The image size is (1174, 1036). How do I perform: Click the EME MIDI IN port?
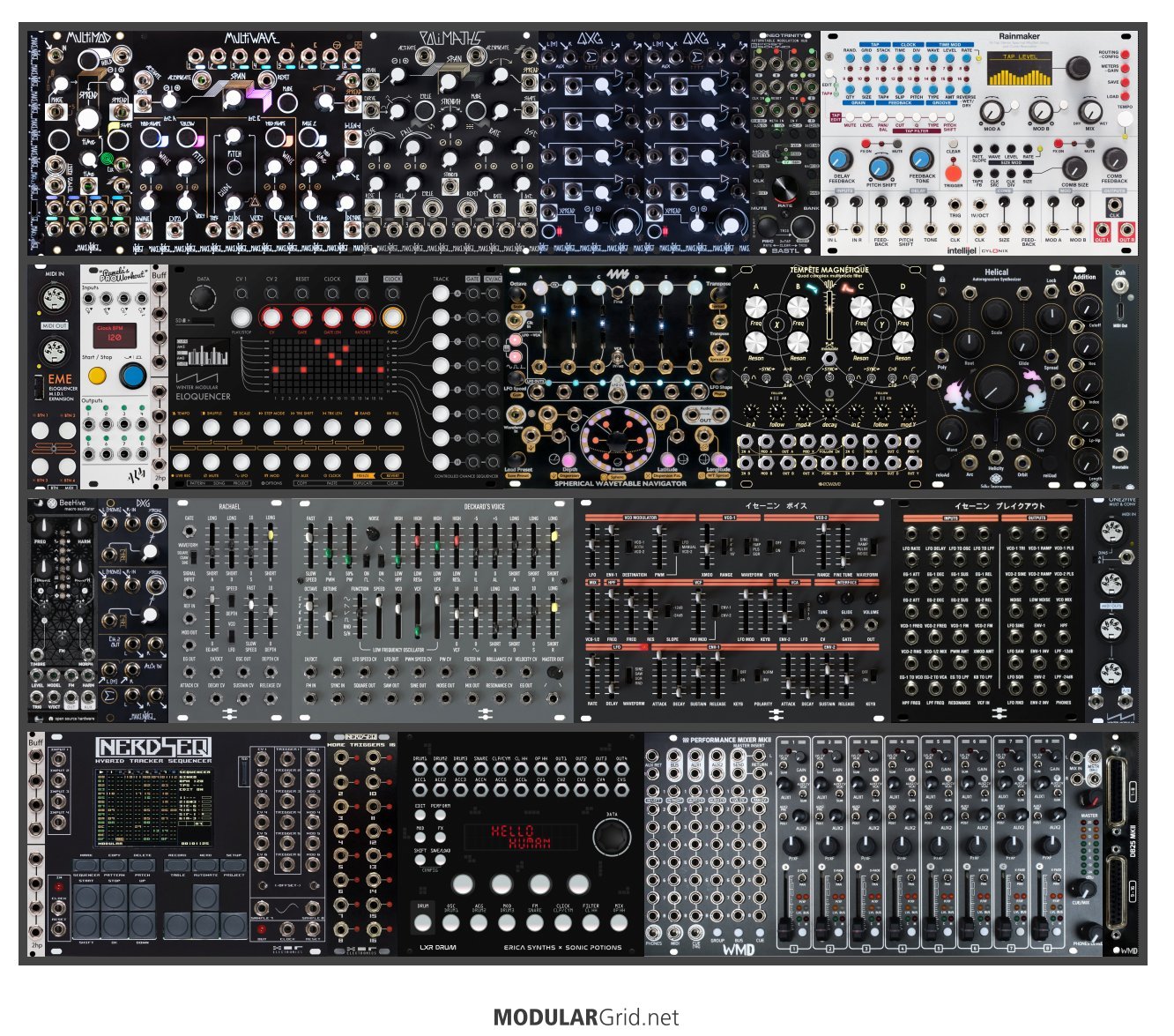coord(55,300)
